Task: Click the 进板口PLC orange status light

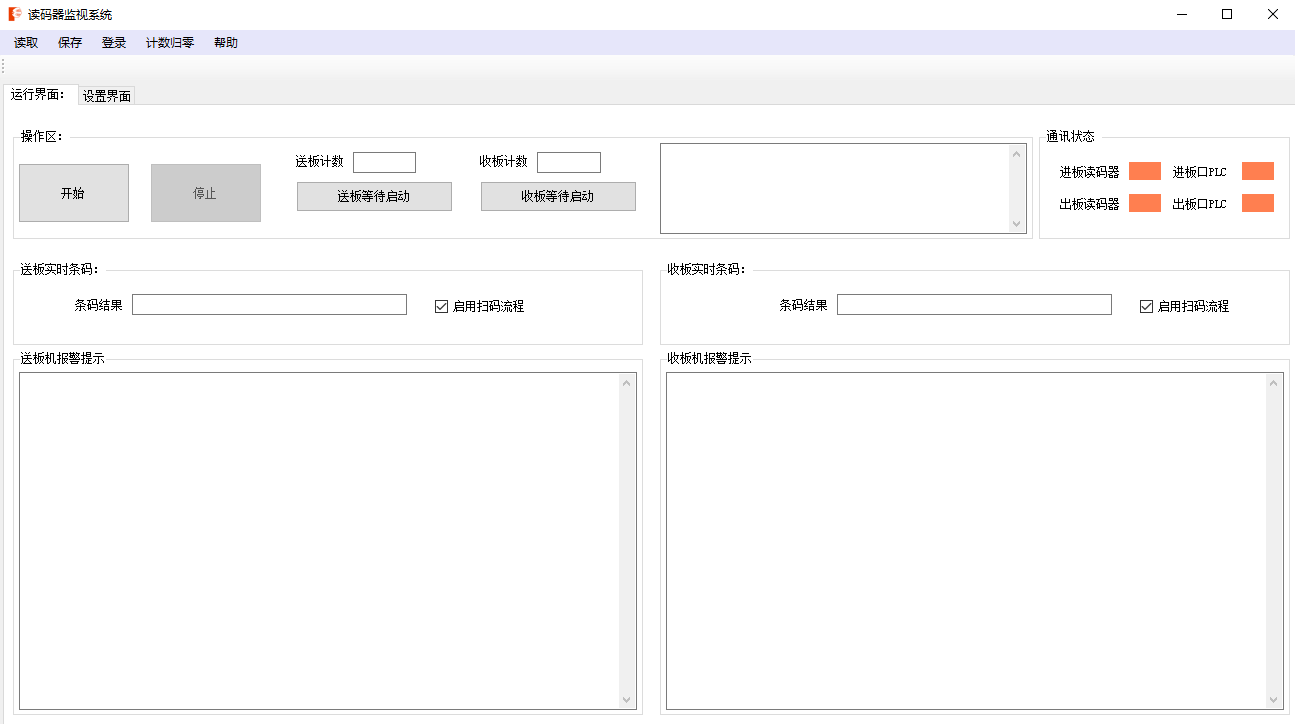Action: 1257,171
